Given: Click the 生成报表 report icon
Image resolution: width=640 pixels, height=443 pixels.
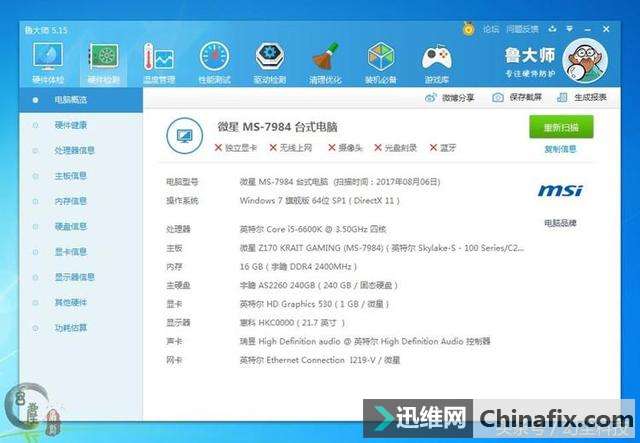Looking at the screenshot, I should pos(562,98).
